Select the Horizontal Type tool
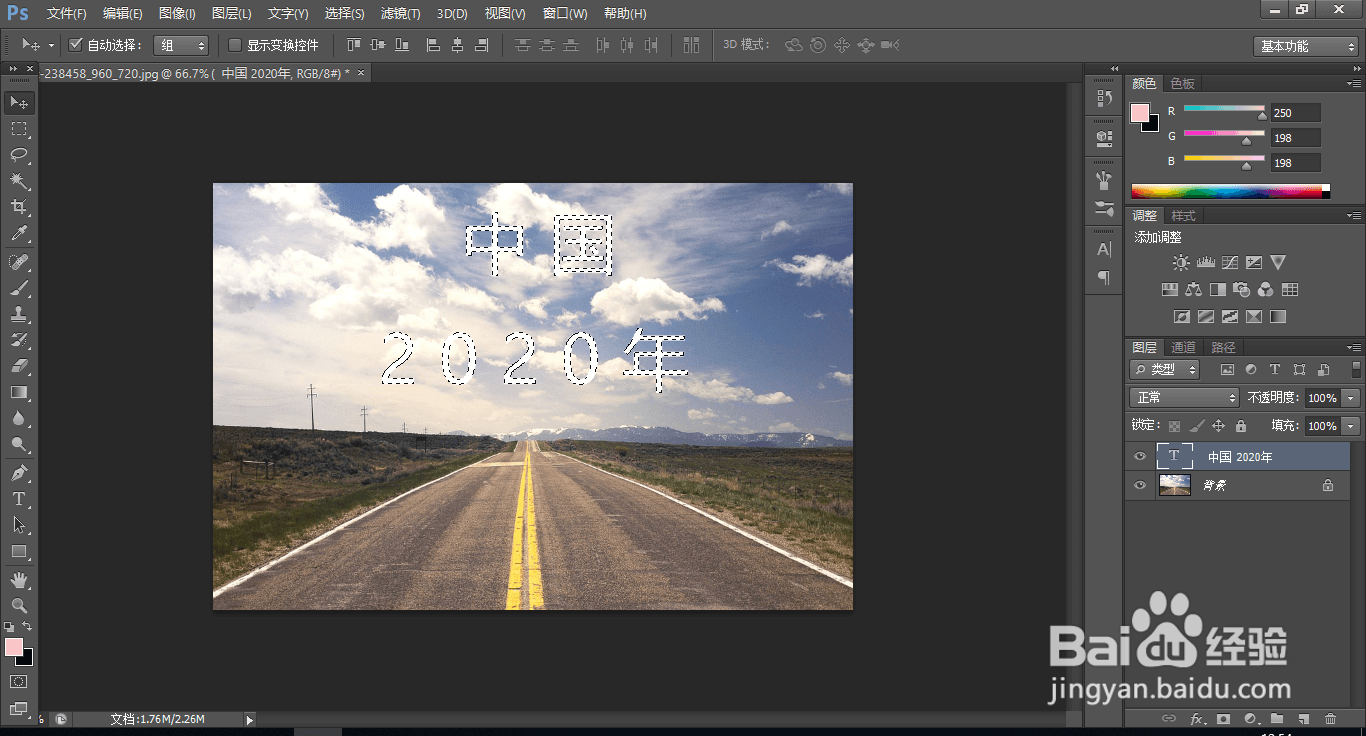Image resolution: width=1366 pixels, height=736 pixels. [x=19, y=498]
